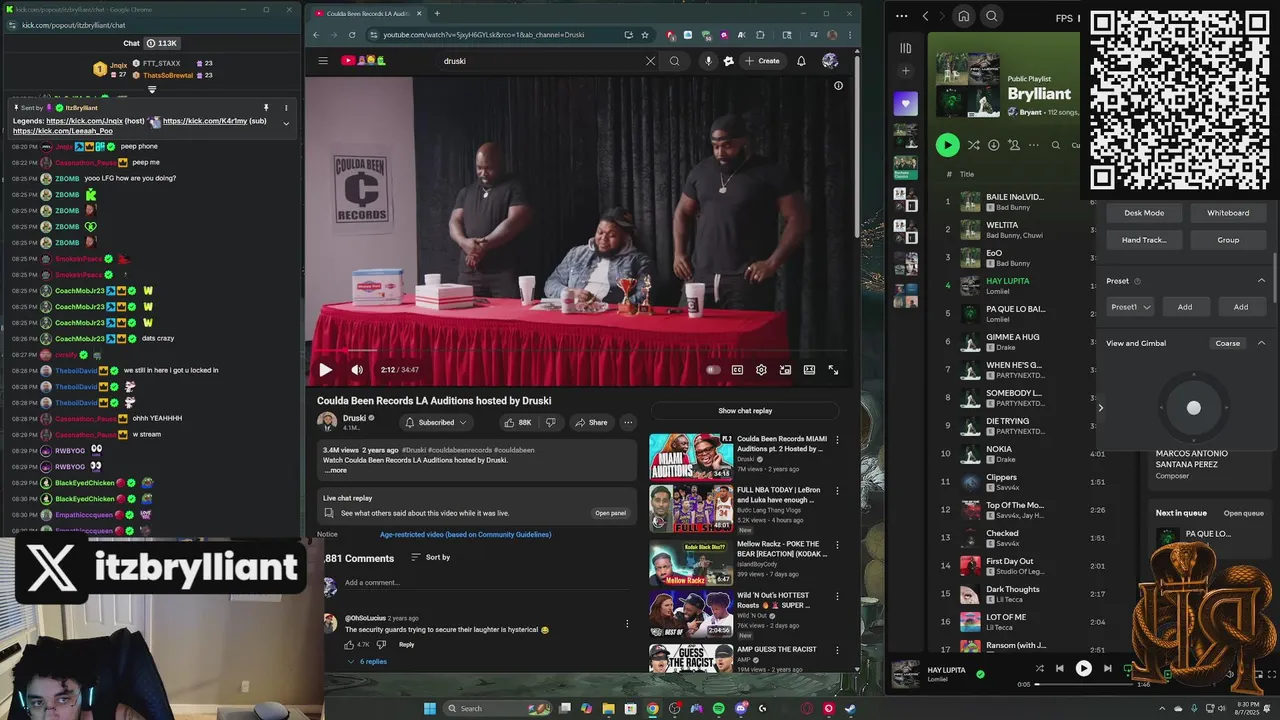Screen dimensions: 1280x720
Task: Search YouTube with voice microphone
Action: pos(708,61)
